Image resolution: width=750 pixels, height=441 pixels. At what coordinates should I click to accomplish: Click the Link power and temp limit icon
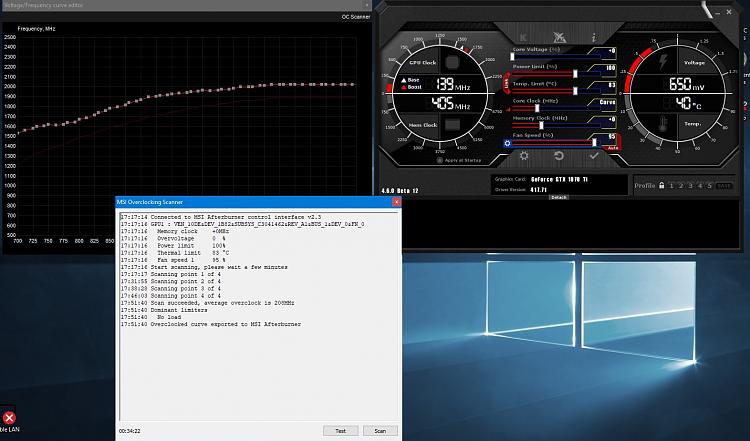point(506,84)
